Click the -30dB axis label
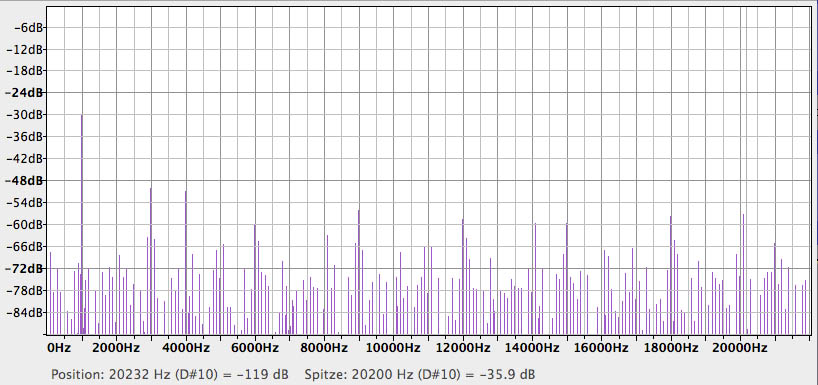The image size is (818, 385). pos(24,115)
